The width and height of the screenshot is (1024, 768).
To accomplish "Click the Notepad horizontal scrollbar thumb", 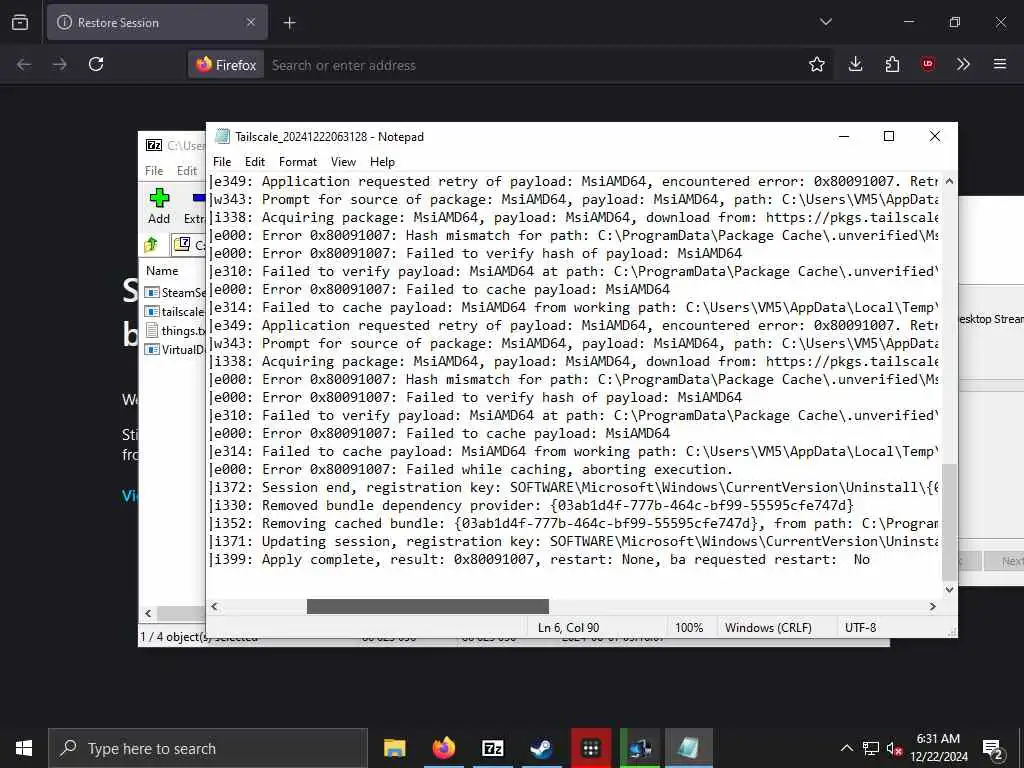I will [x=428, y=607].
